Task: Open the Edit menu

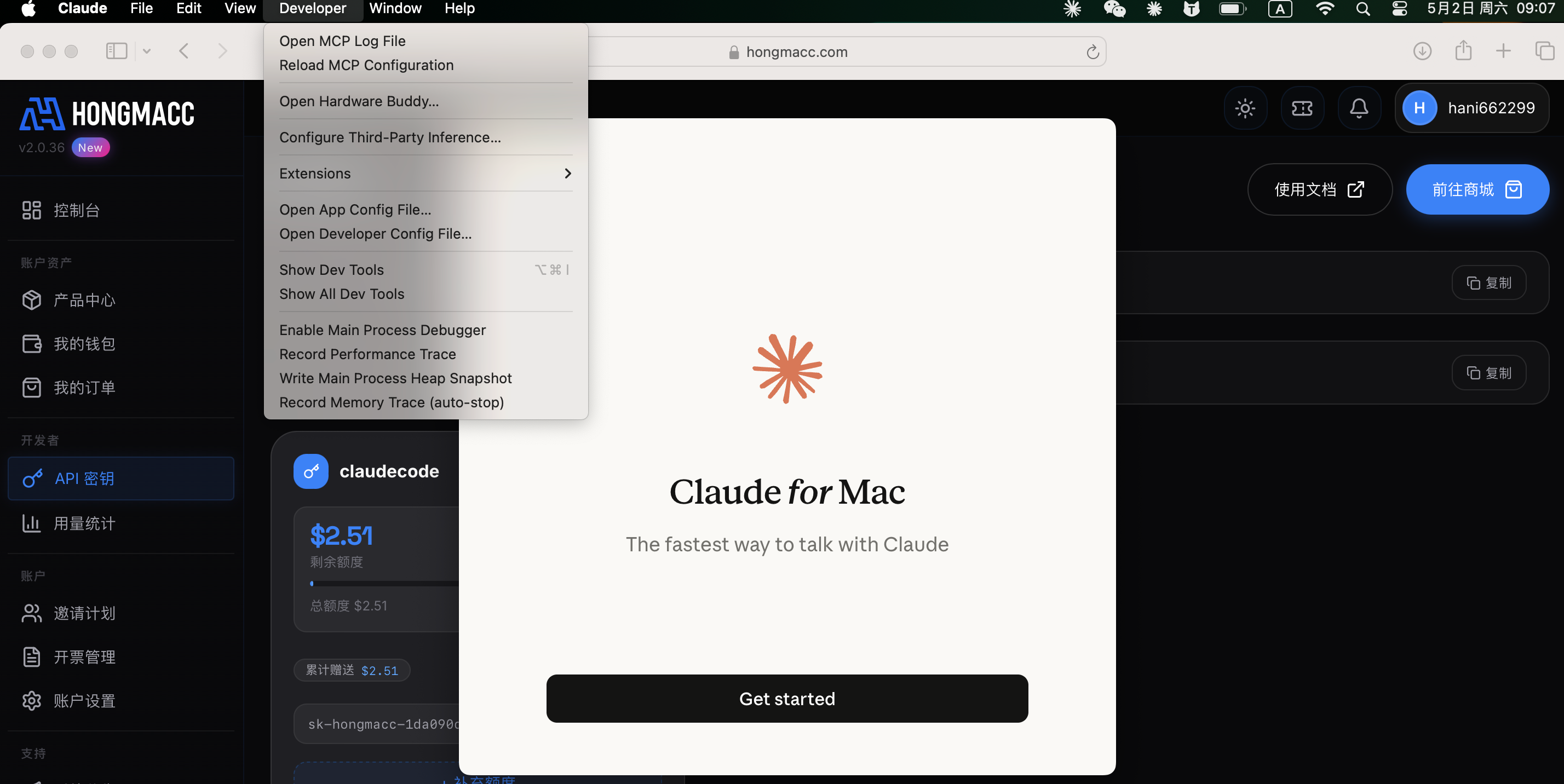Action: 189,9
